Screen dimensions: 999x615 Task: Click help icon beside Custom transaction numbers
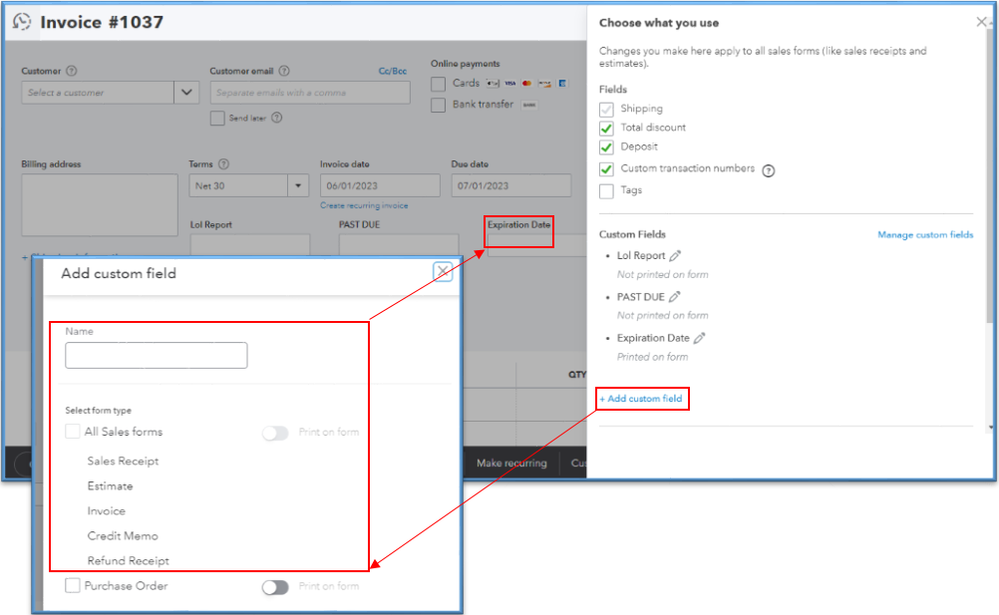click(768, 170)
